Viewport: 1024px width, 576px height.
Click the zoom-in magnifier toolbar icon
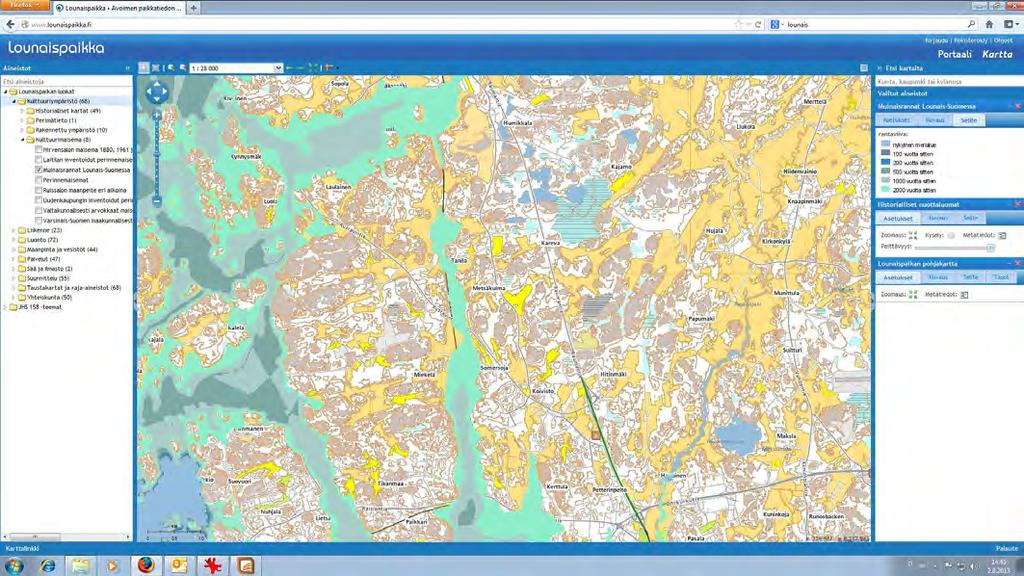tap(171, 68)
